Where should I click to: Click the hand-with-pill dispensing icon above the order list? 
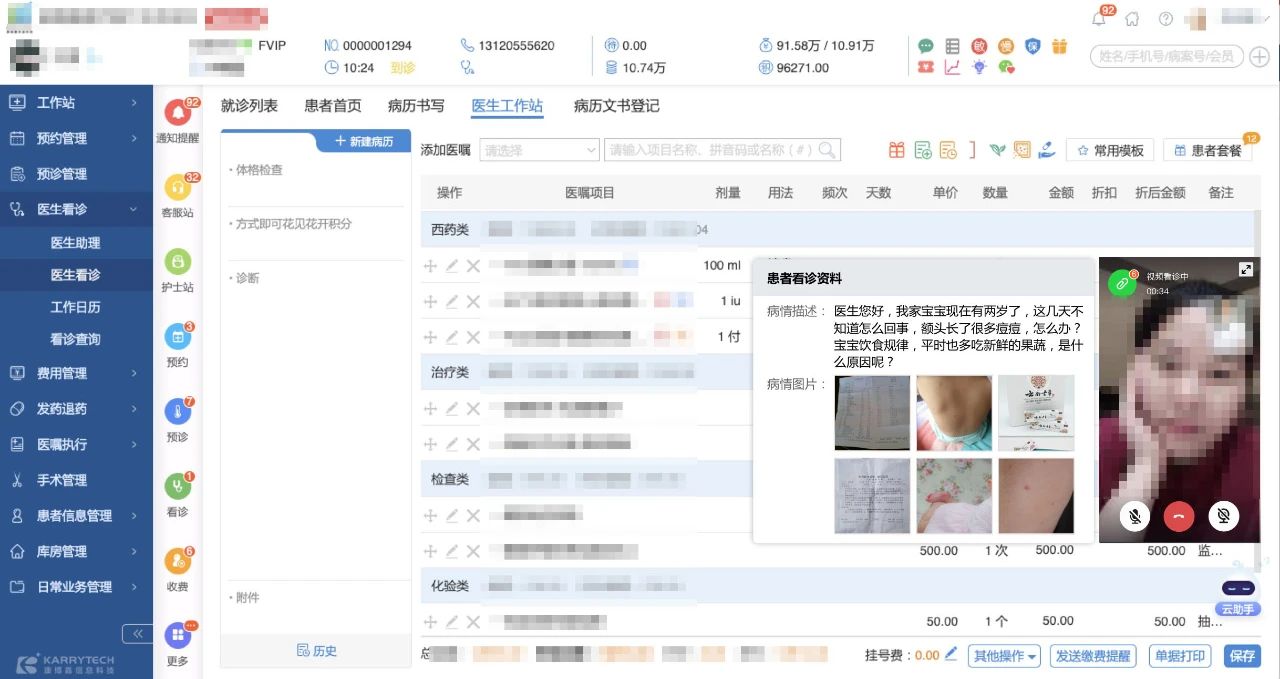pyautogui.click(x=1046, y=150)
